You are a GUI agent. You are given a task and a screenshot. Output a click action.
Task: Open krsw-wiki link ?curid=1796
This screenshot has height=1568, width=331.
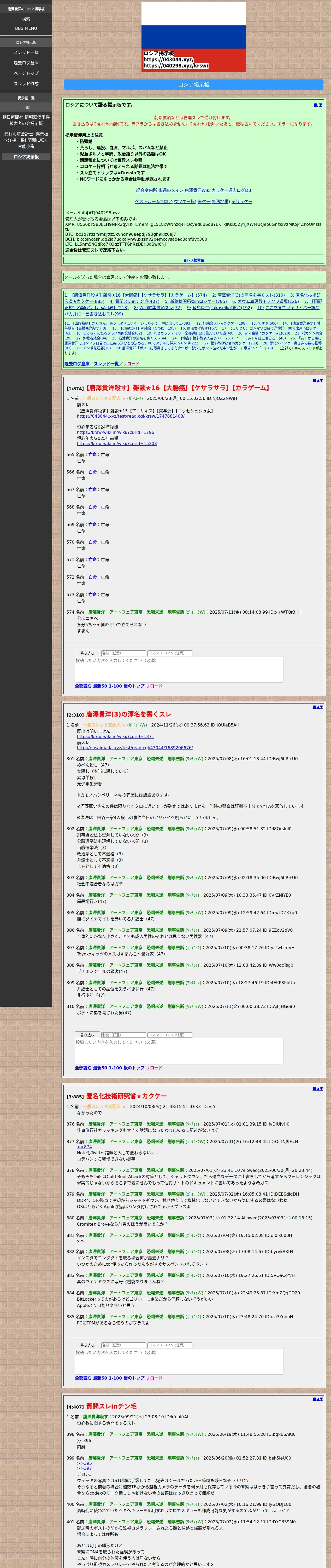(116, 433)
